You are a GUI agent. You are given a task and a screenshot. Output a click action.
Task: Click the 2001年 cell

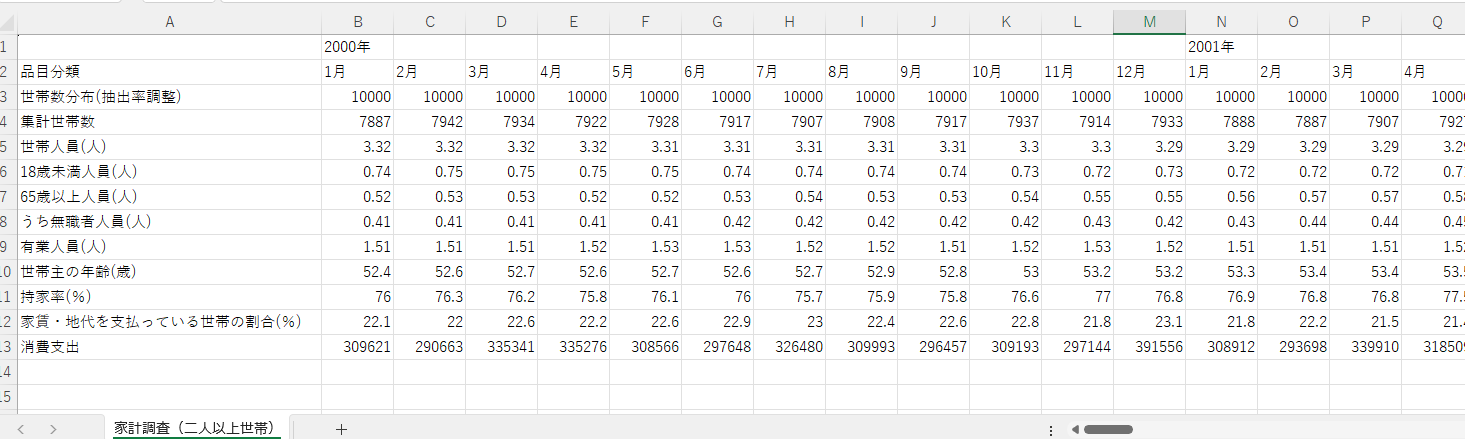tap(1222, 47)
